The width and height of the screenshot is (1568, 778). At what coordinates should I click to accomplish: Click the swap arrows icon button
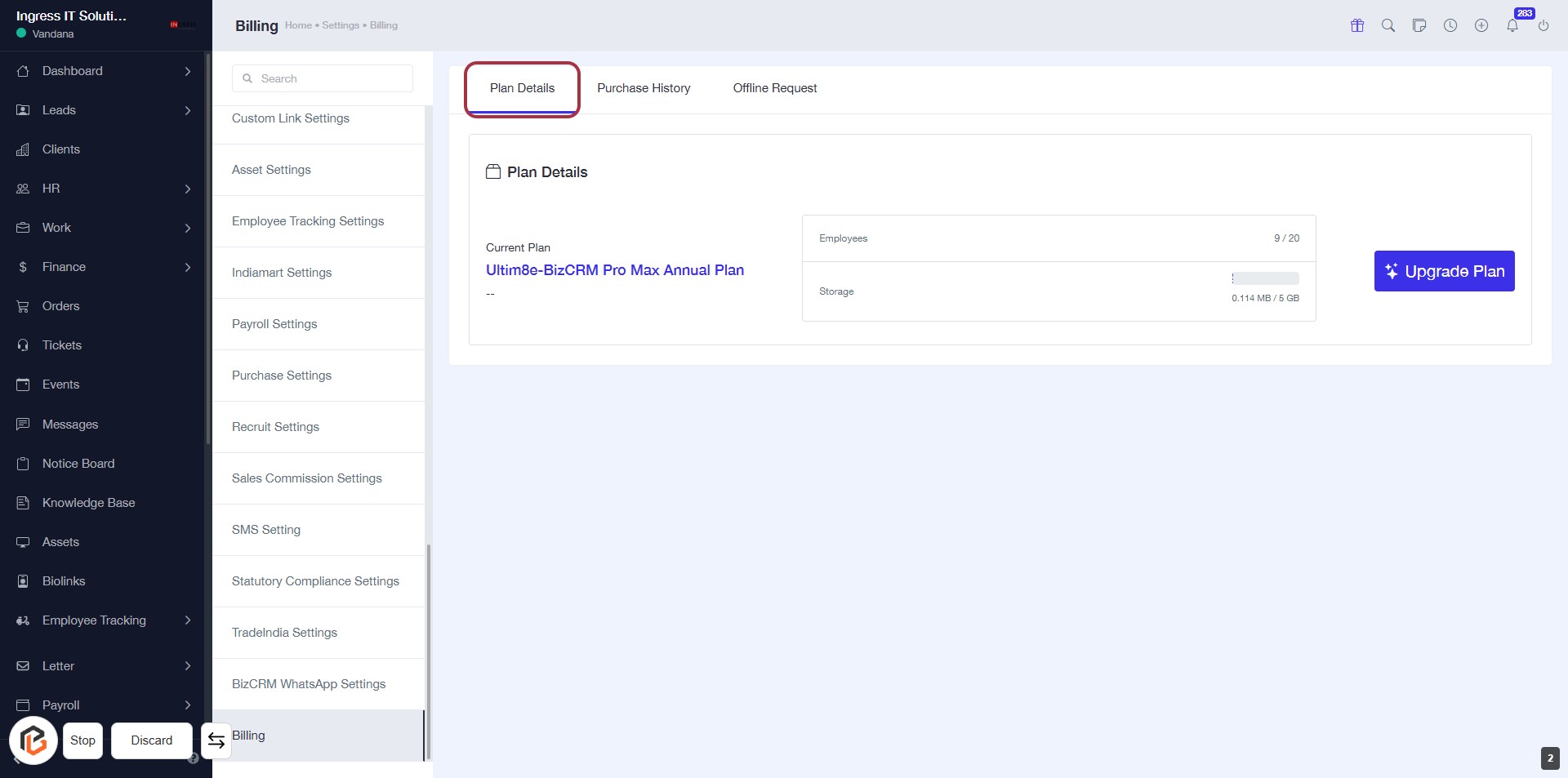coord(216,740)
